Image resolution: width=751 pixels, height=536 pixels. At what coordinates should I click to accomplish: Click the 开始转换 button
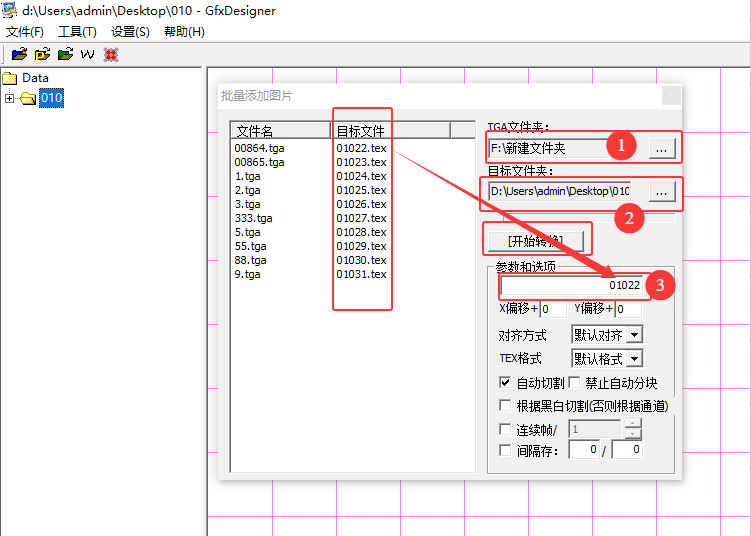(534, 241)
